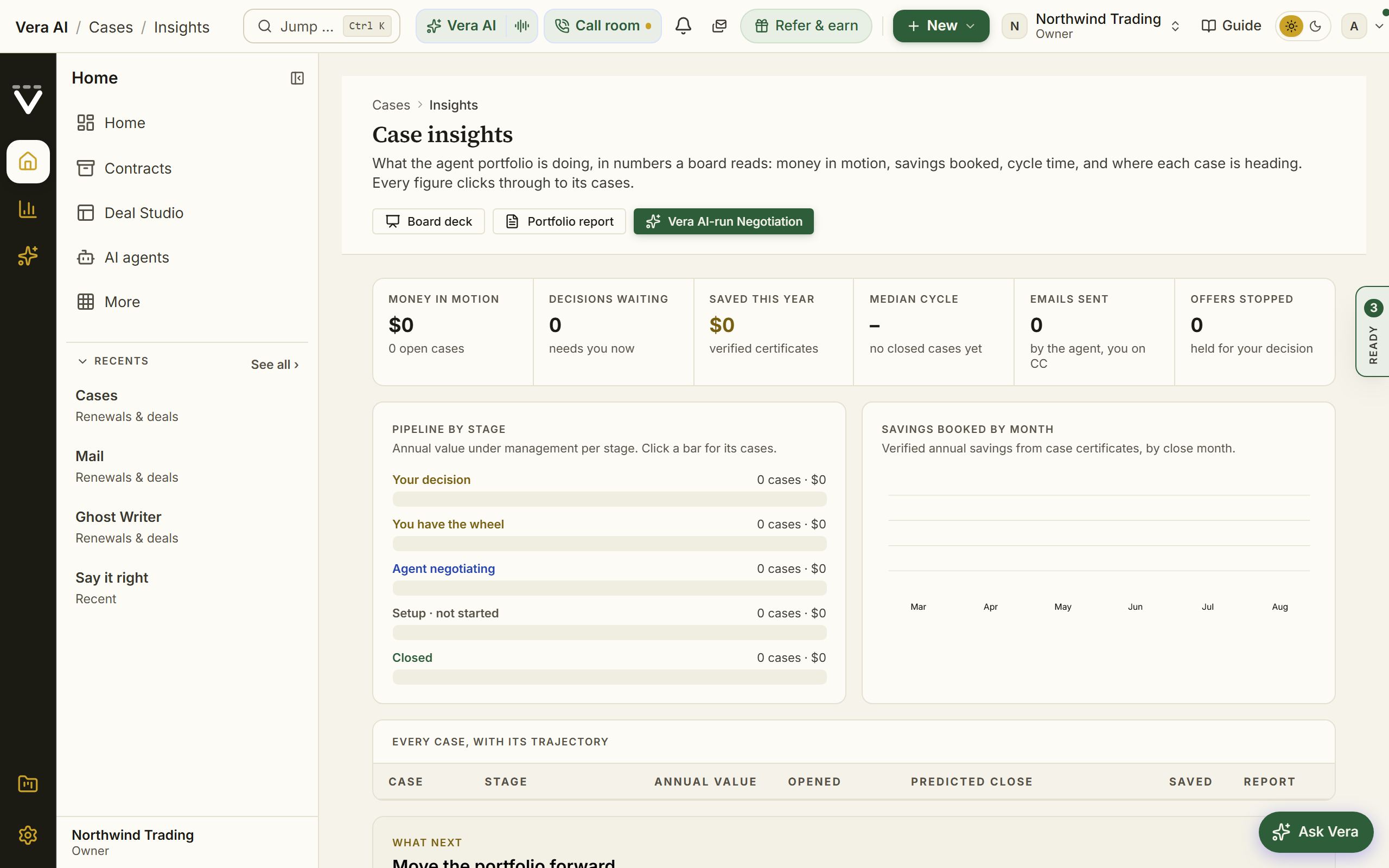Viewport: 1389px width, 868px height.
Task: Open the Guide
Action: pos(1231,26)
